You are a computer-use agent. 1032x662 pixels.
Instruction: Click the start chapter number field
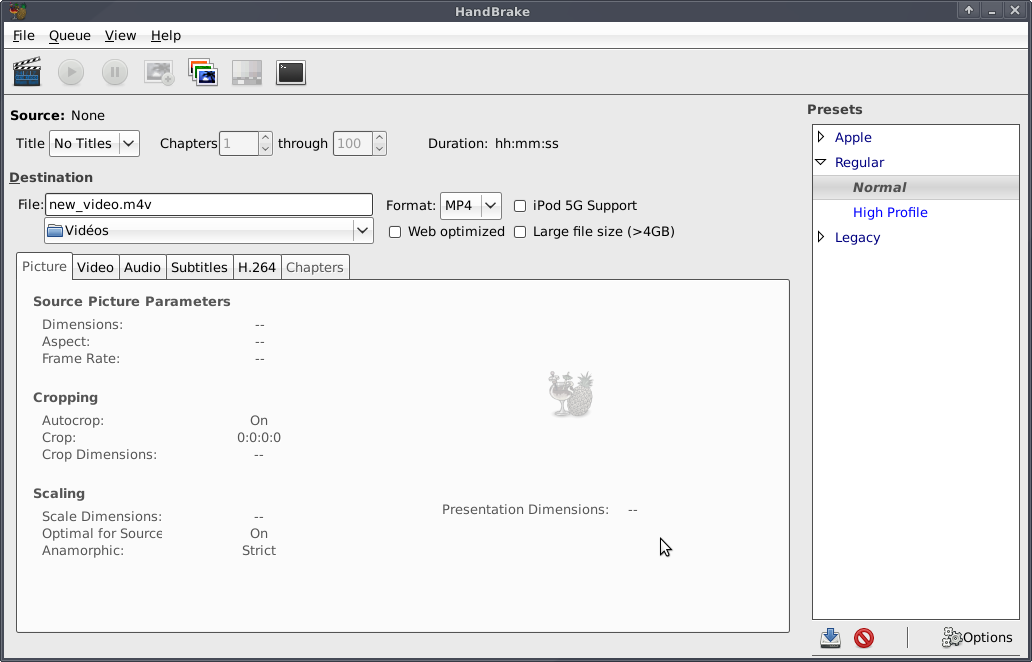tap(238, 143)
